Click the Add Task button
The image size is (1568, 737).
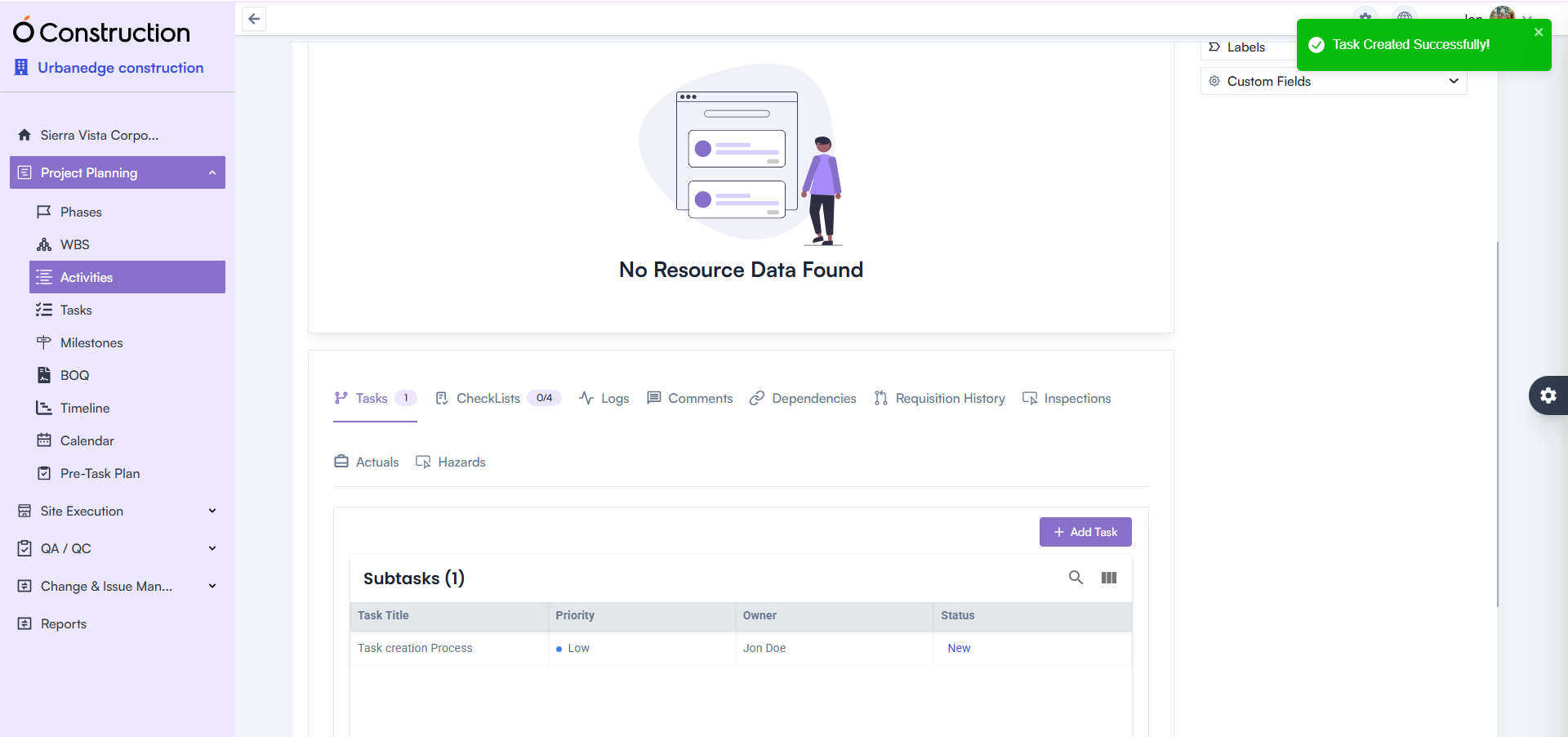[x=1085, y=532]
